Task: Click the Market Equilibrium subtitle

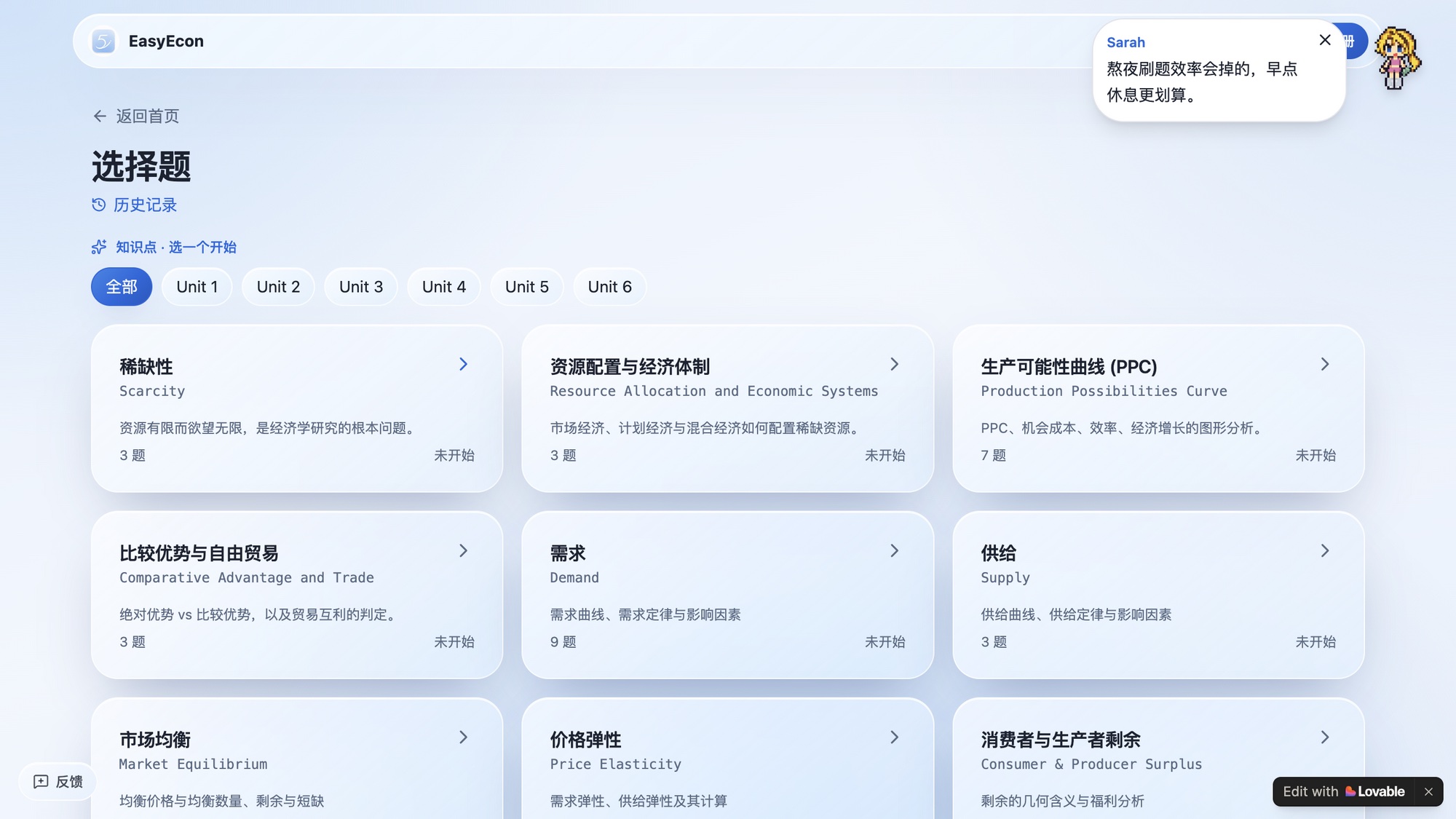Action: 193,764
